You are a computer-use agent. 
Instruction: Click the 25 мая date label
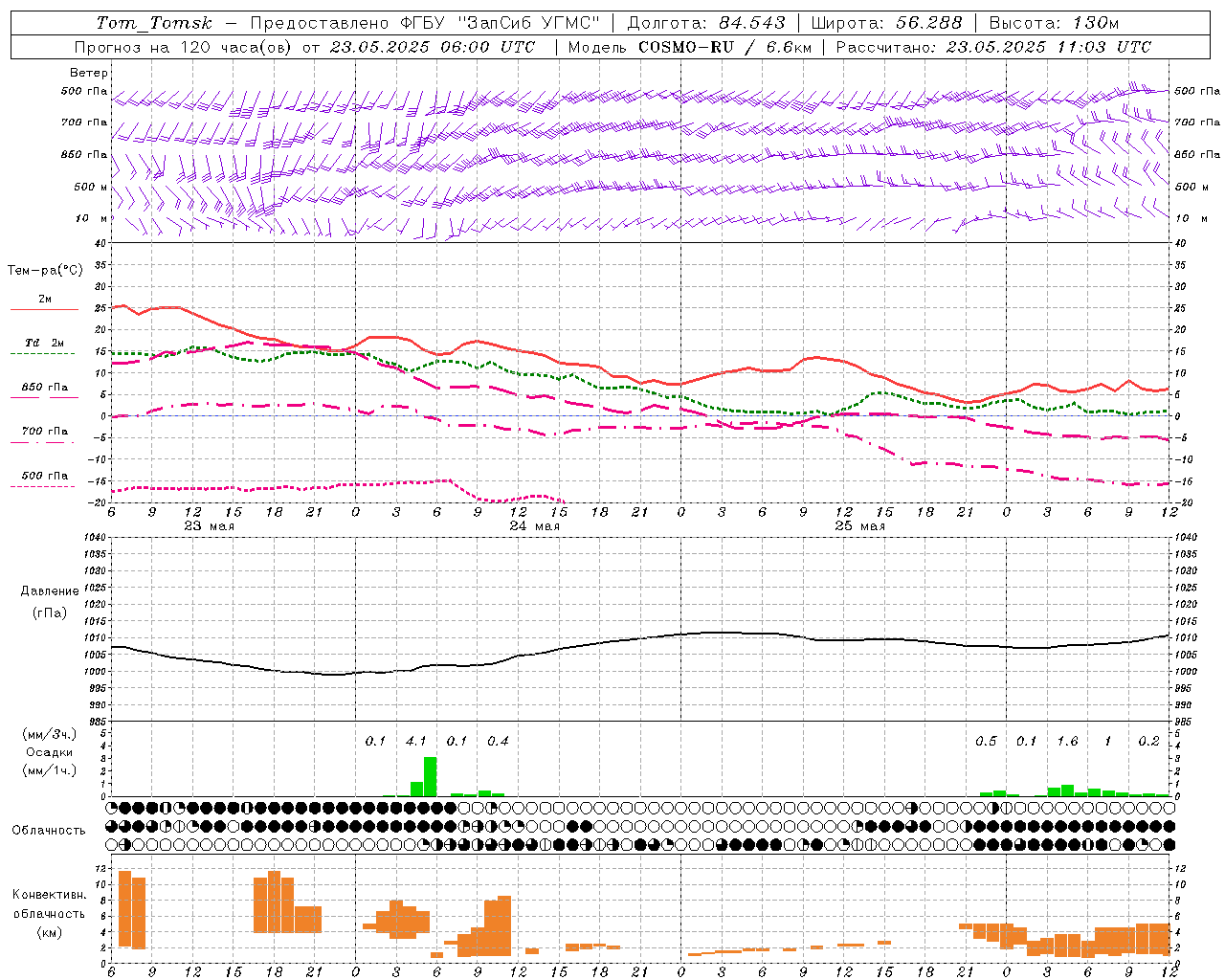(x=859, y=526)
